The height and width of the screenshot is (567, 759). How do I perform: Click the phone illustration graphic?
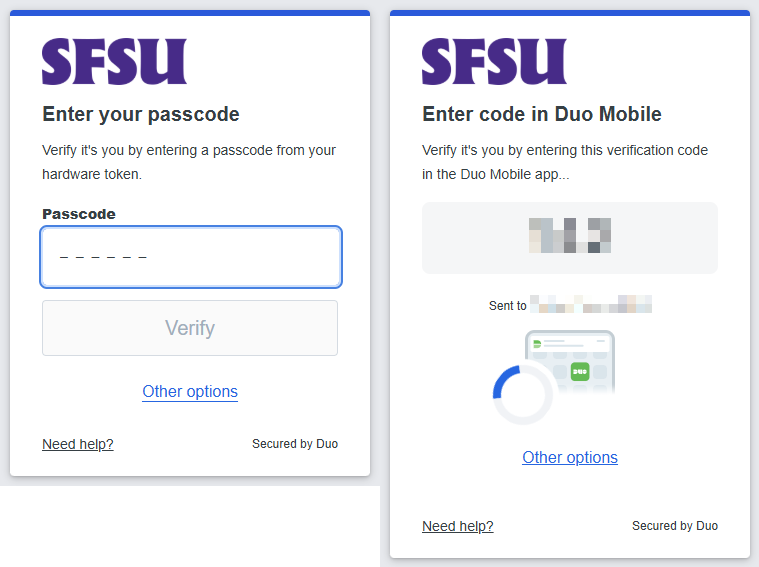point(570,362)
